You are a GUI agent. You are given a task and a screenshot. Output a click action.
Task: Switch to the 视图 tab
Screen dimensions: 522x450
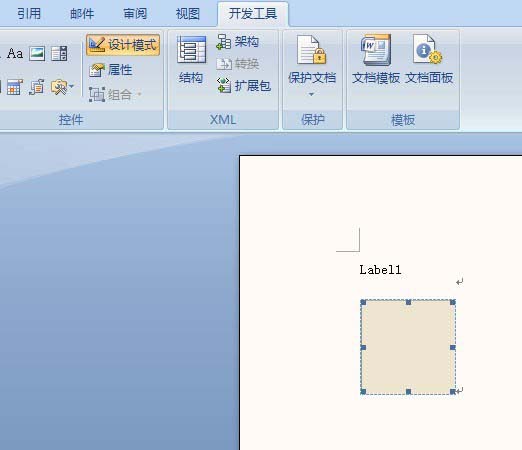point(188,14)
